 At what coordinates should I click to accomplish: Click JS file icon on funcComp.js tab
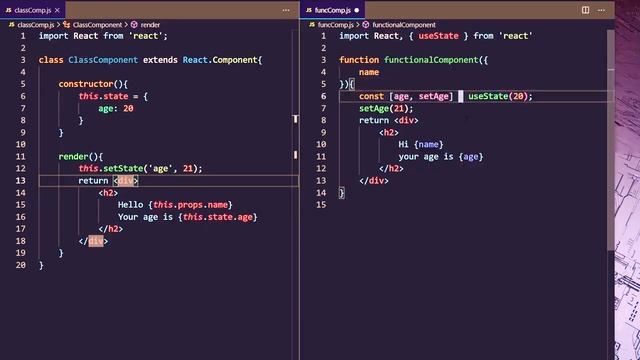[309, 10]
